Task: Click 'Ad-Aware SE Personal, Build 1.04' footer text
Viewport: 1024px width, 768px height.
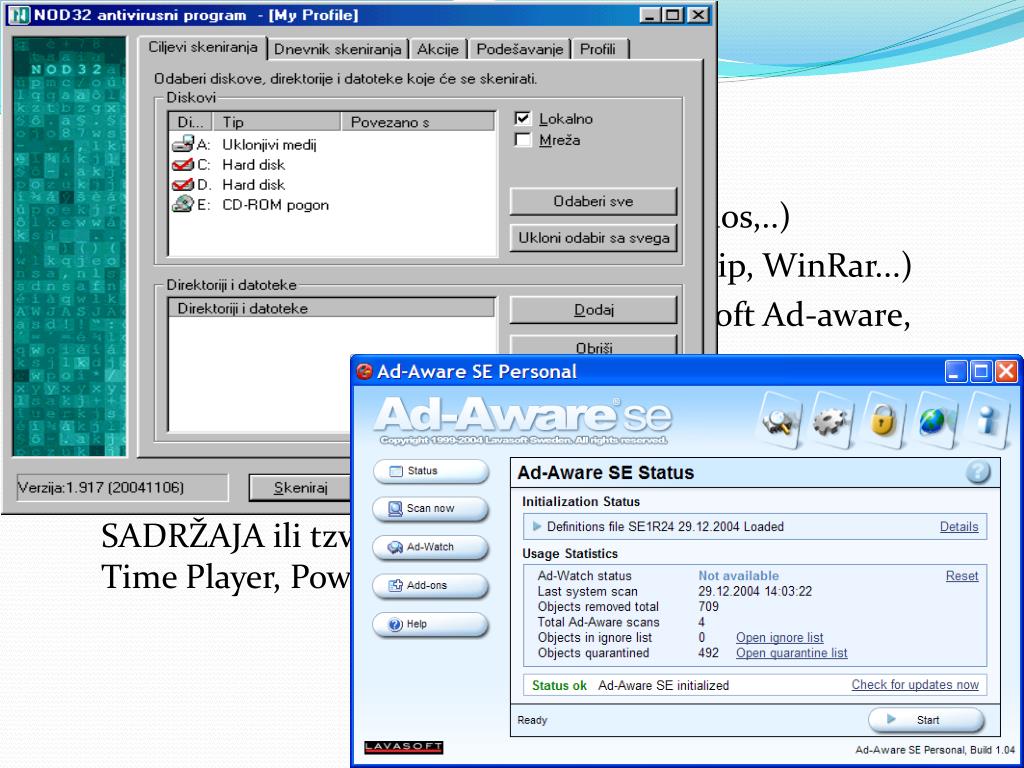Action: [x=935, y=750]
